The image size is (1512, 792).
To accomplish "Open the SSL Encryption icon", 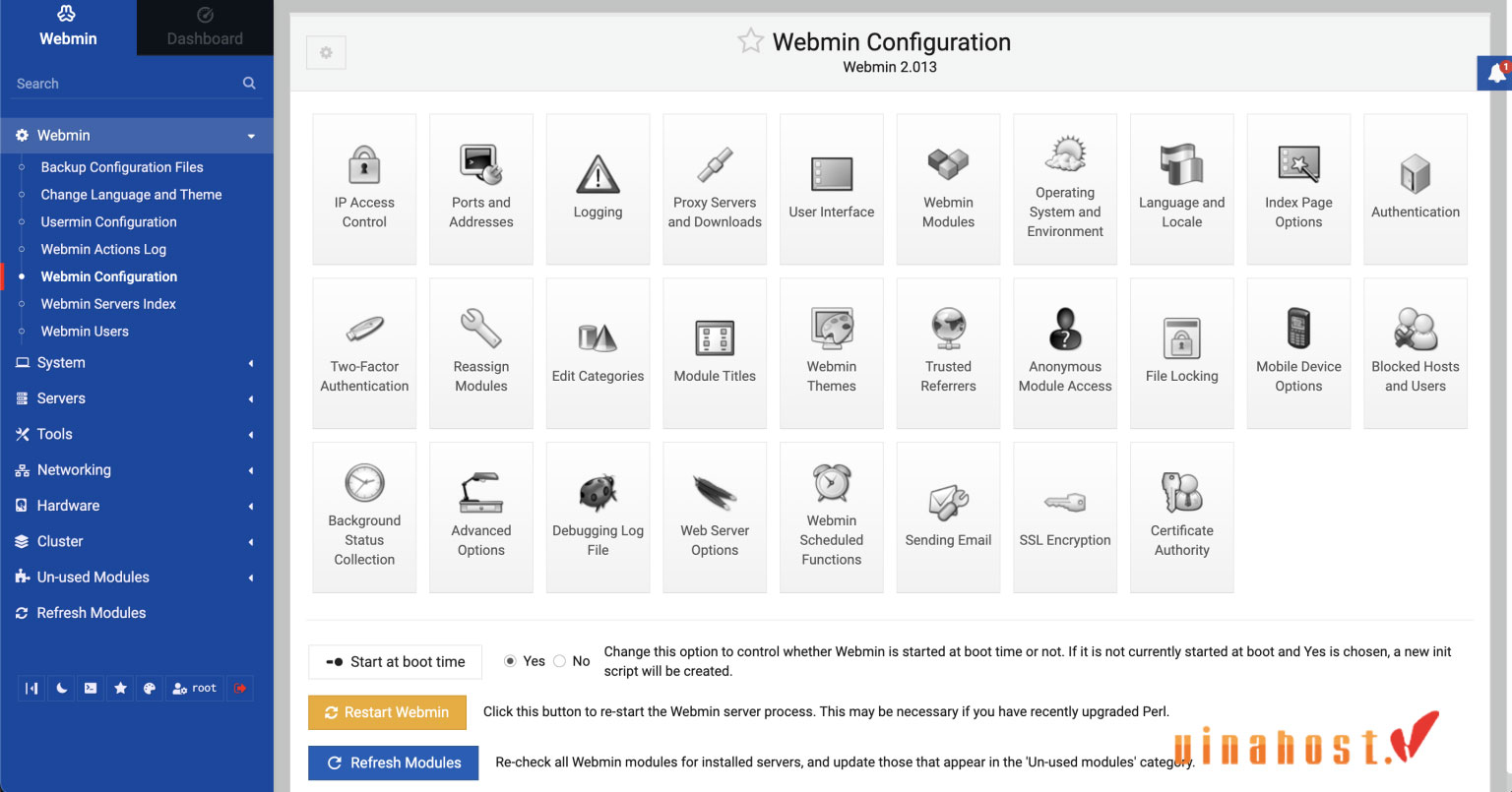I will tap(1065, 518).
